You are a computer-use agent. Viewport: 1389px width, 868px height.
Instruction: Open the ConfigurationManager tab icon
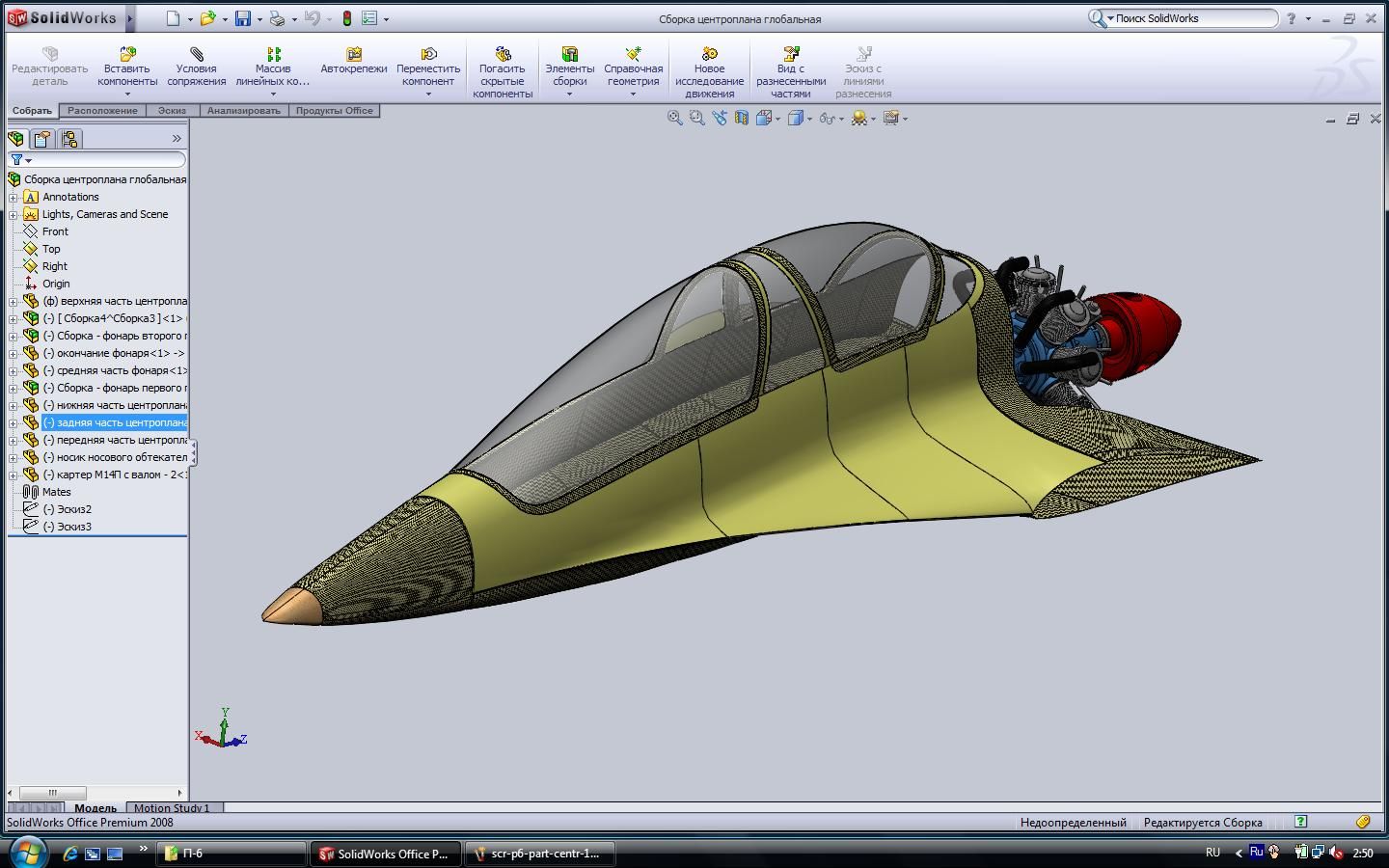[x=68, y=139]
